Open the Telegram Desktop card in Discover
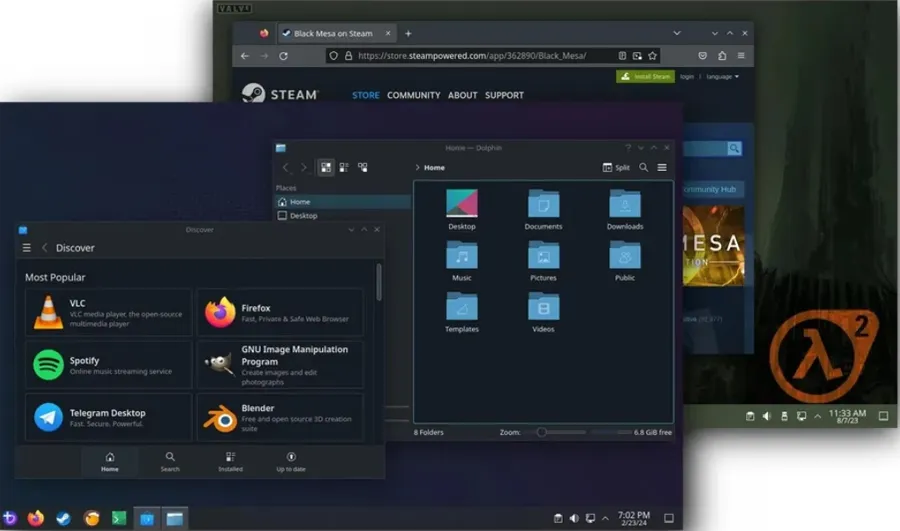 point(108,417)
